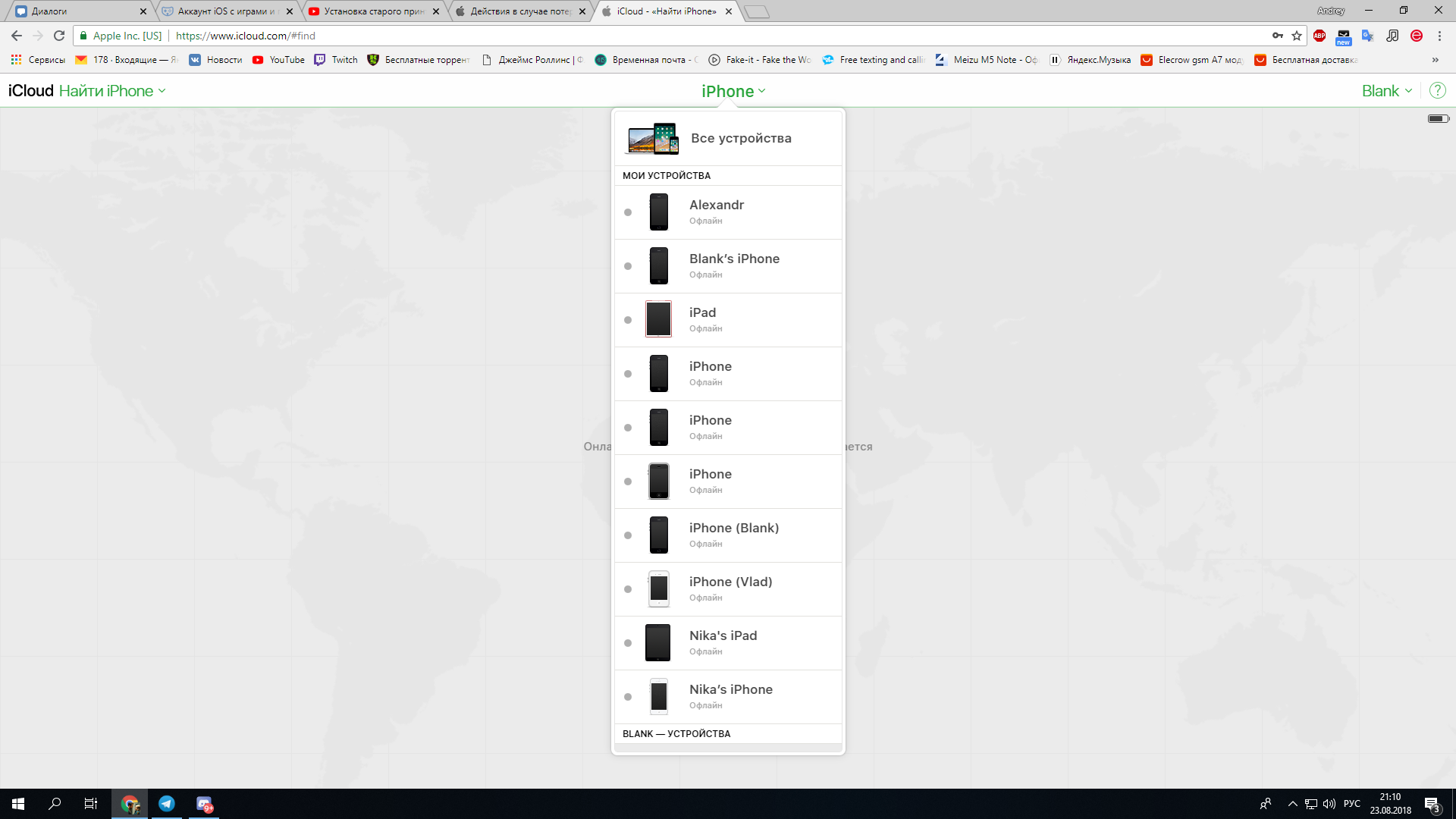This screenshot has width=1456, height=819.
Task: Open the volume control in tray
Action: 1329,804
